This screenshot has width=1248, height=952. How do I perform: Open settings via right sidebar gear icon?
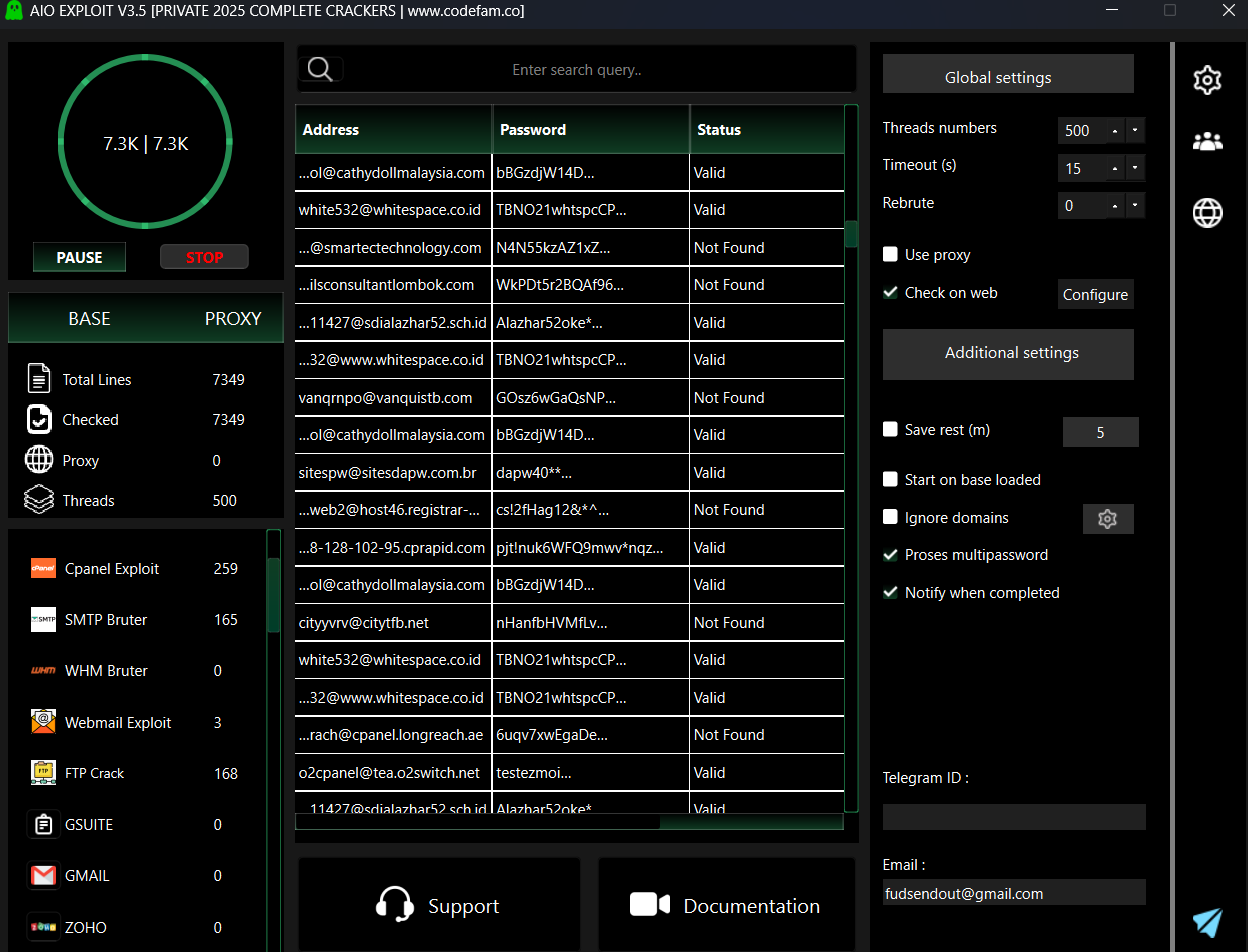click(1208, 80)
